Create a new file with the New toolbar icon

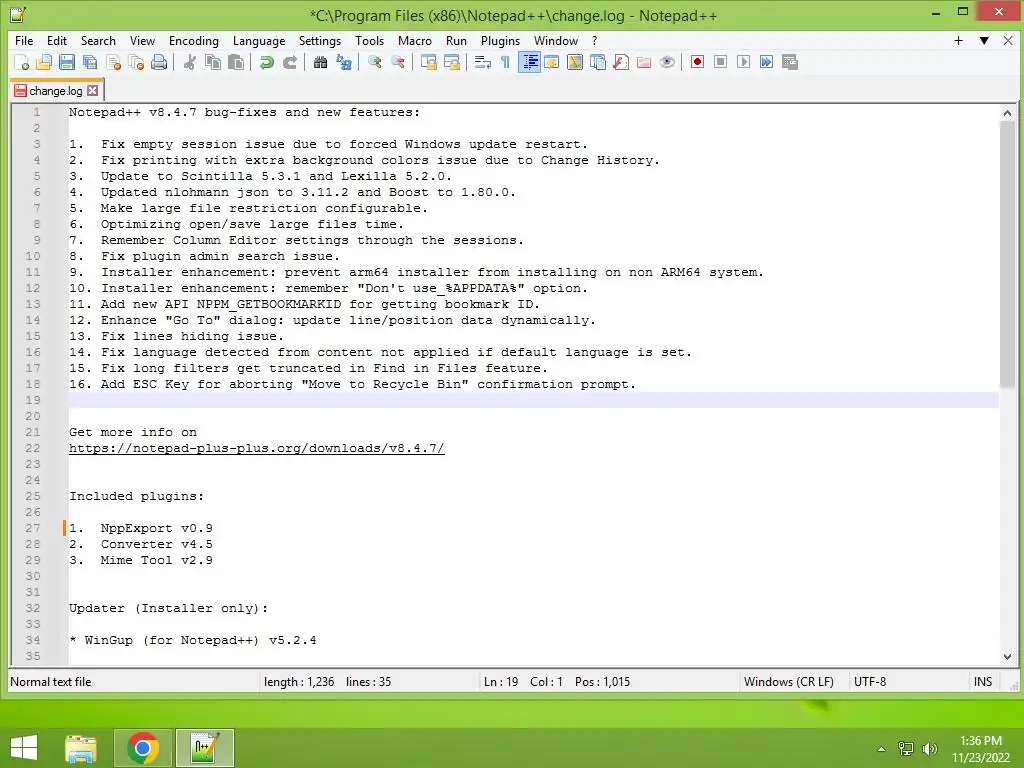click(x=21, y=62)
